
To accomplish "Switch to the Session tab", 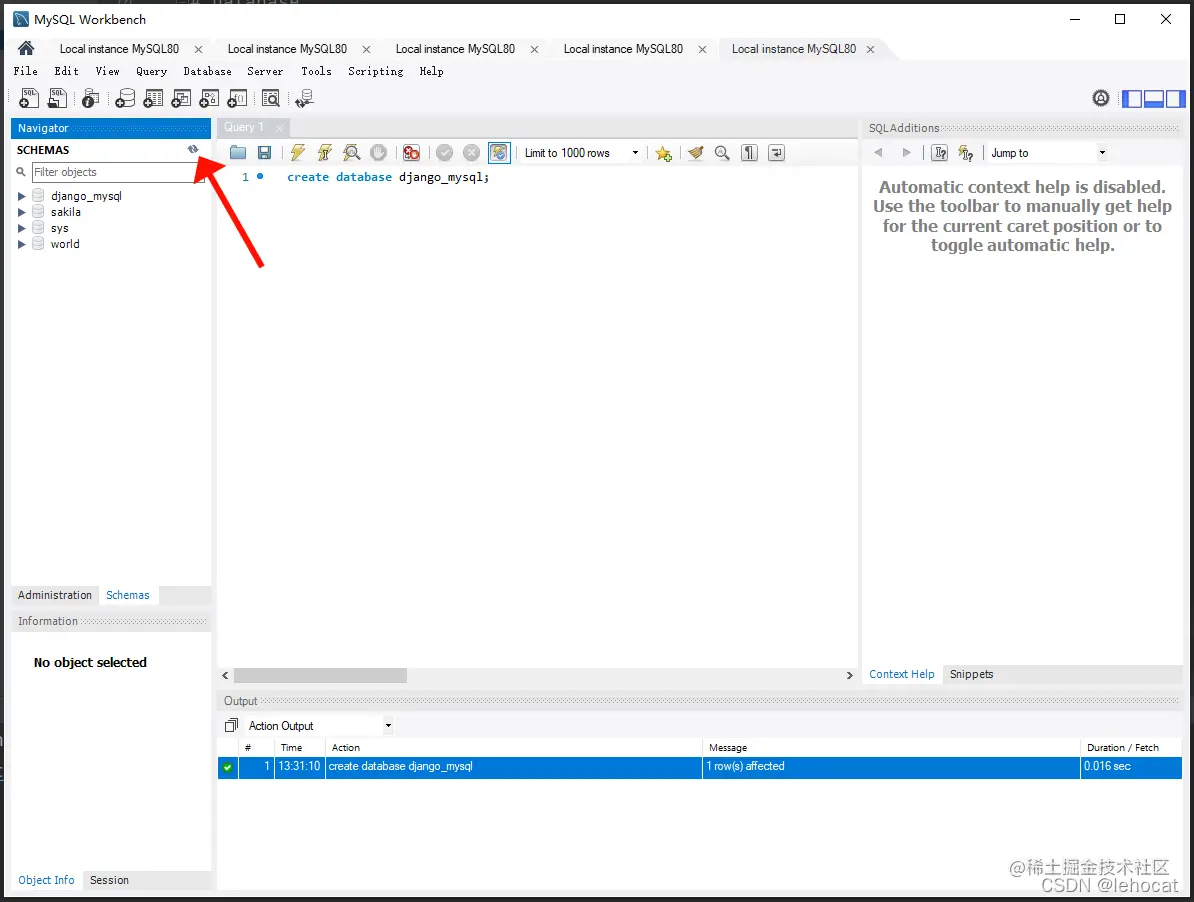I will [x=109, y=880].
